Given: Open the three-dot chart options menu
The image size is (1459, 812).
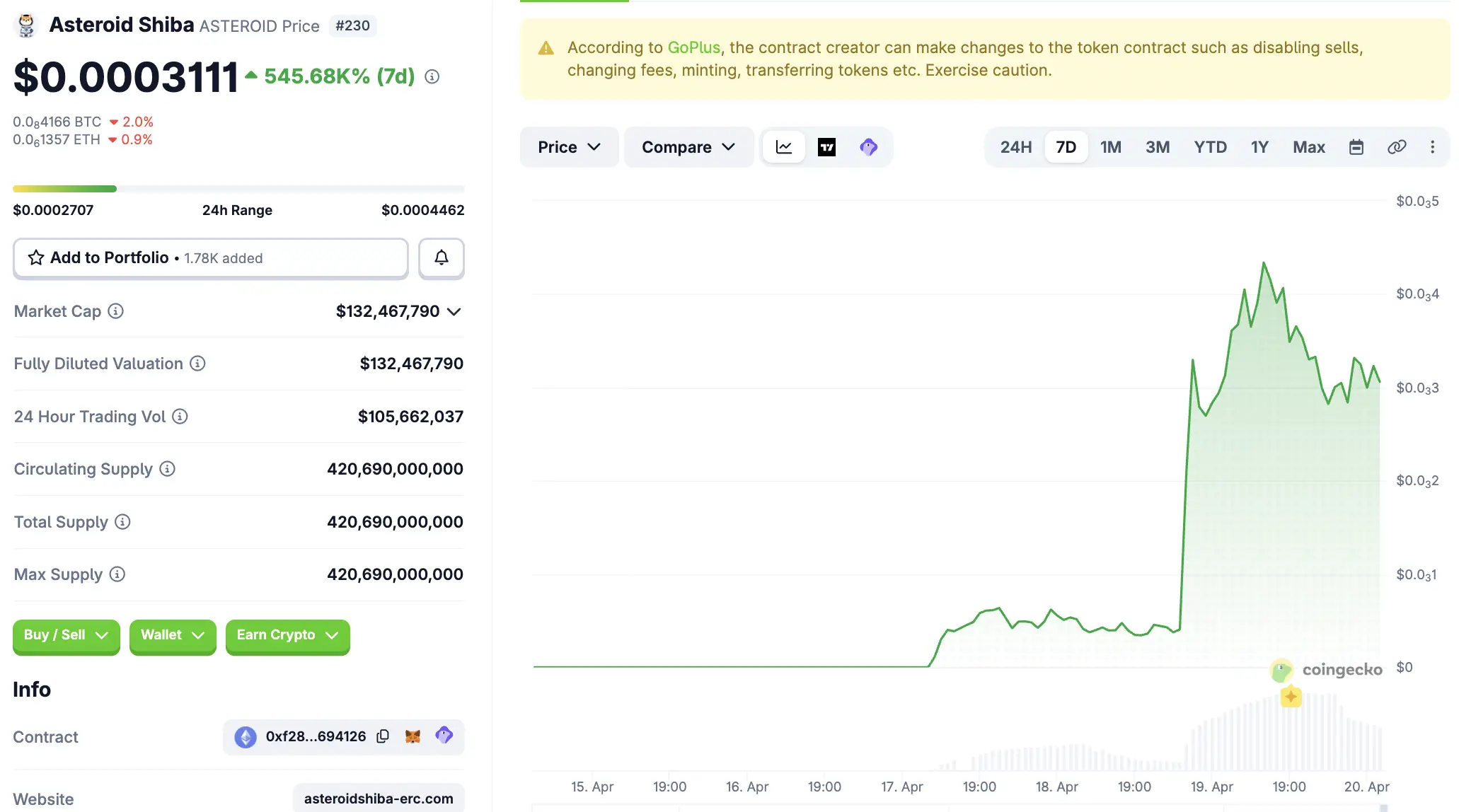Looking at the screenshot, I should tap(1432, 146).
